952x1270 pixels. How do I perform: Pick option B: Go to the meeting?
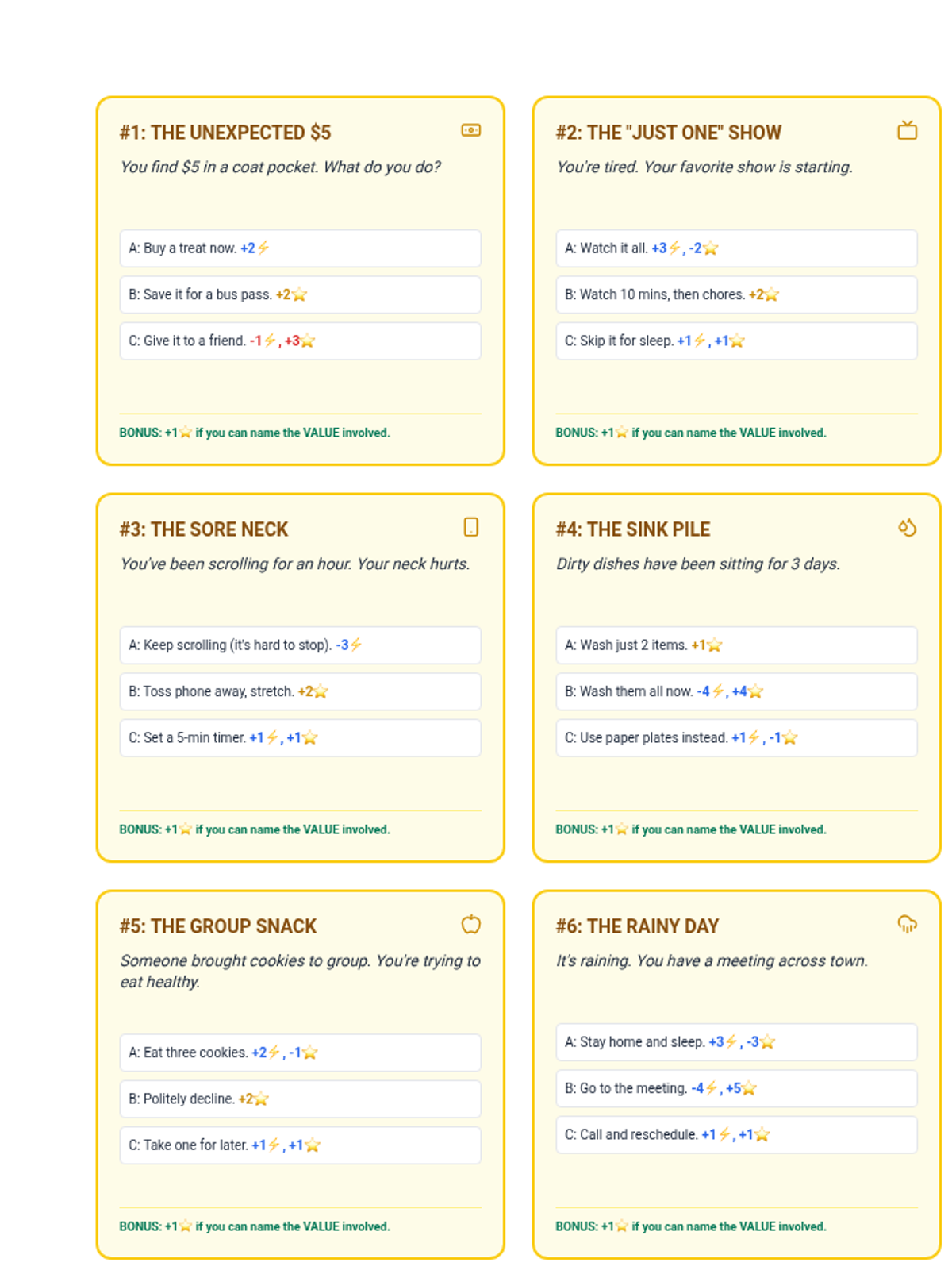pyautogui.click(x=736, y=1088)
